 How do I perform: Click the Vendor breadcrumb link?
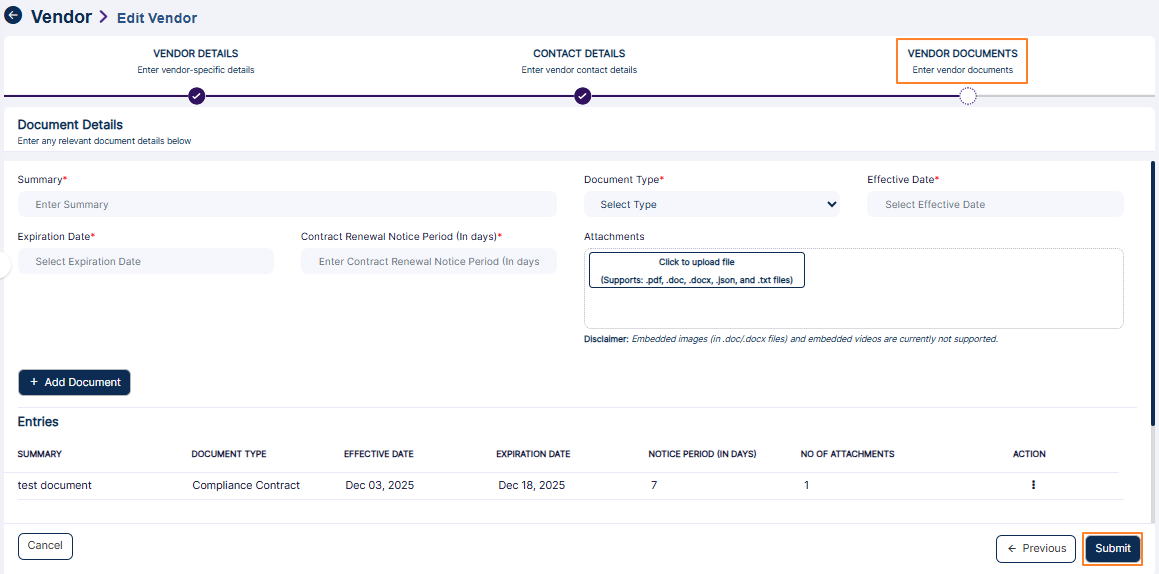click(x=61, y=17)
